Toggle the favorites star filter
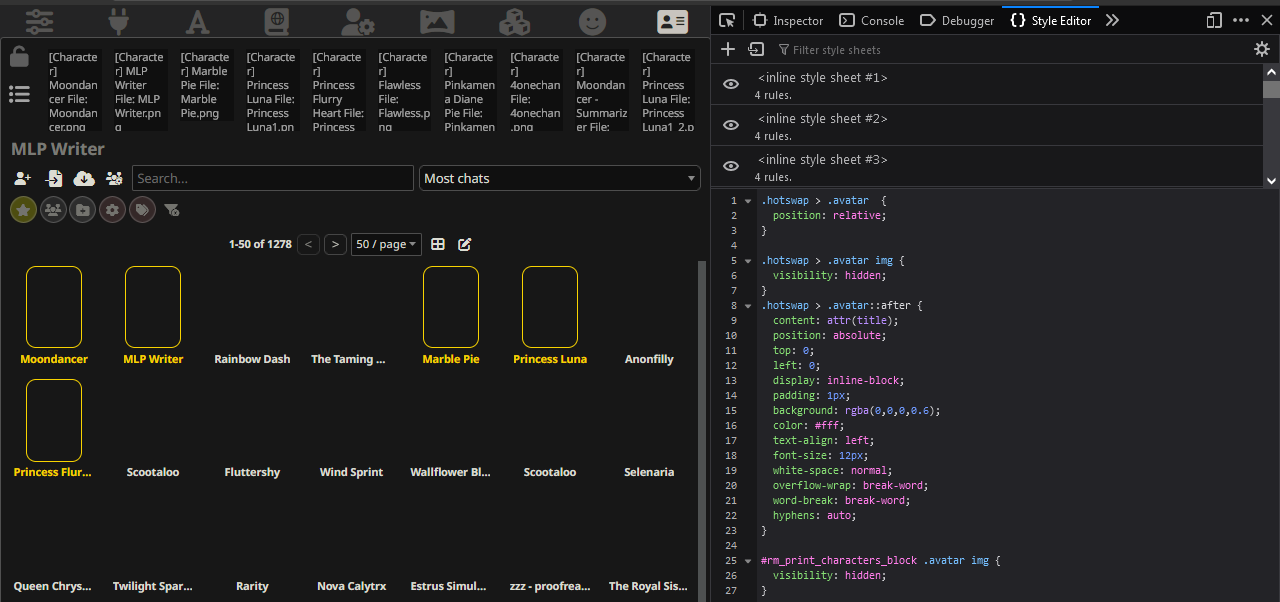The height and width of the screenshot is (602, 1280). 23,210
